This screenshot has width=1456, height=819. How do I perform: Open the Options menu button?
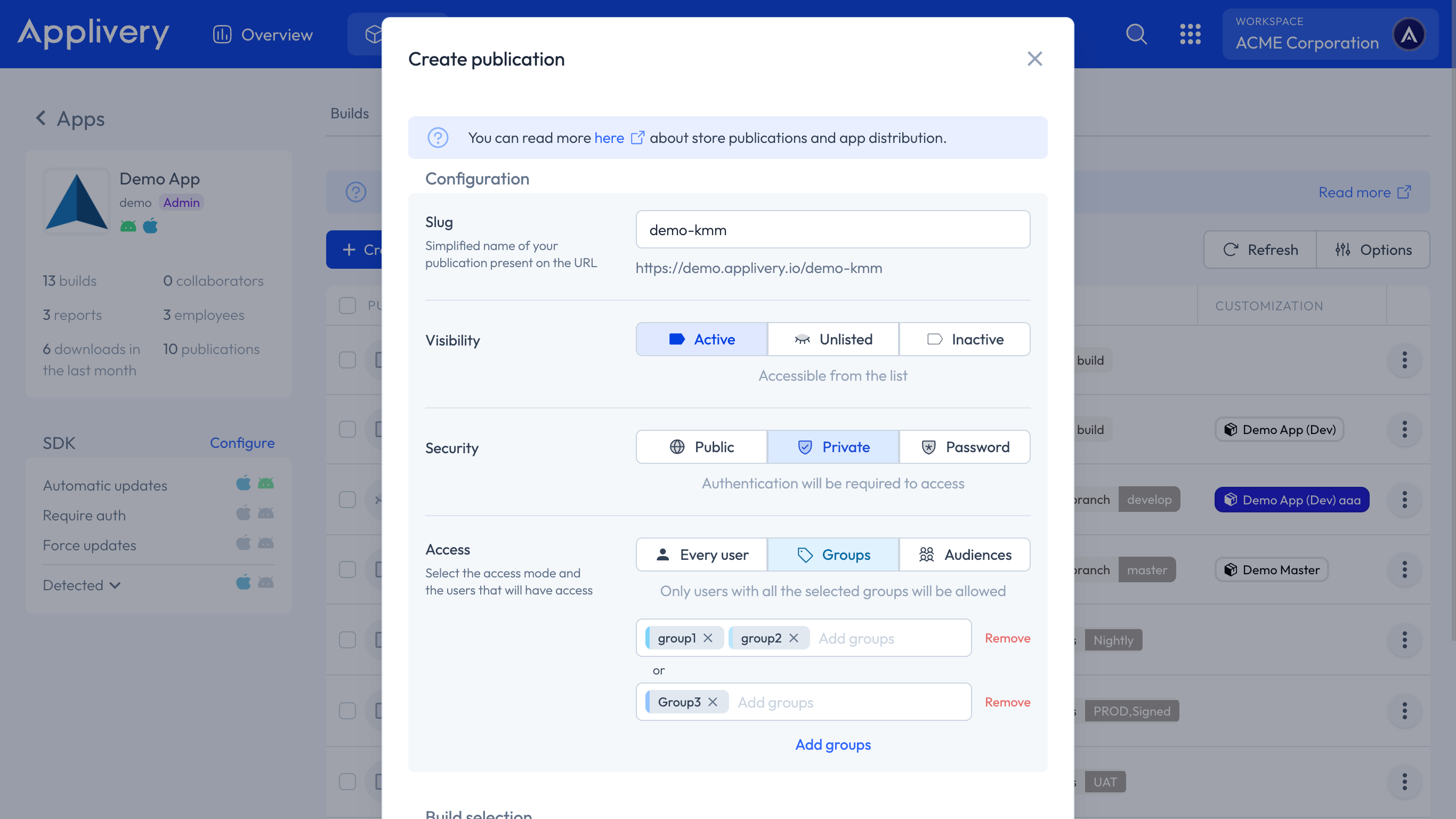(x=1373, y=250)
